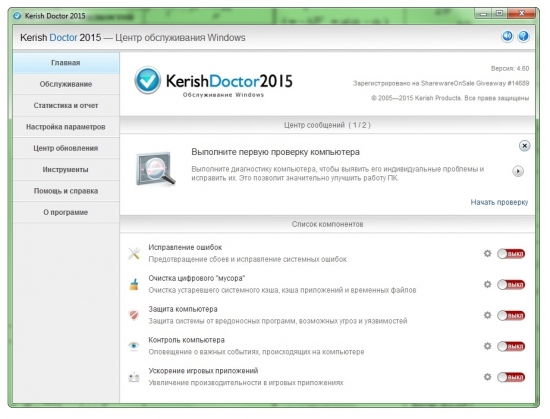This screenshot has width=550, height=419.
Task: Click the broom icon for Очистка цифрового мусора
Action: [x=134, y=284]
